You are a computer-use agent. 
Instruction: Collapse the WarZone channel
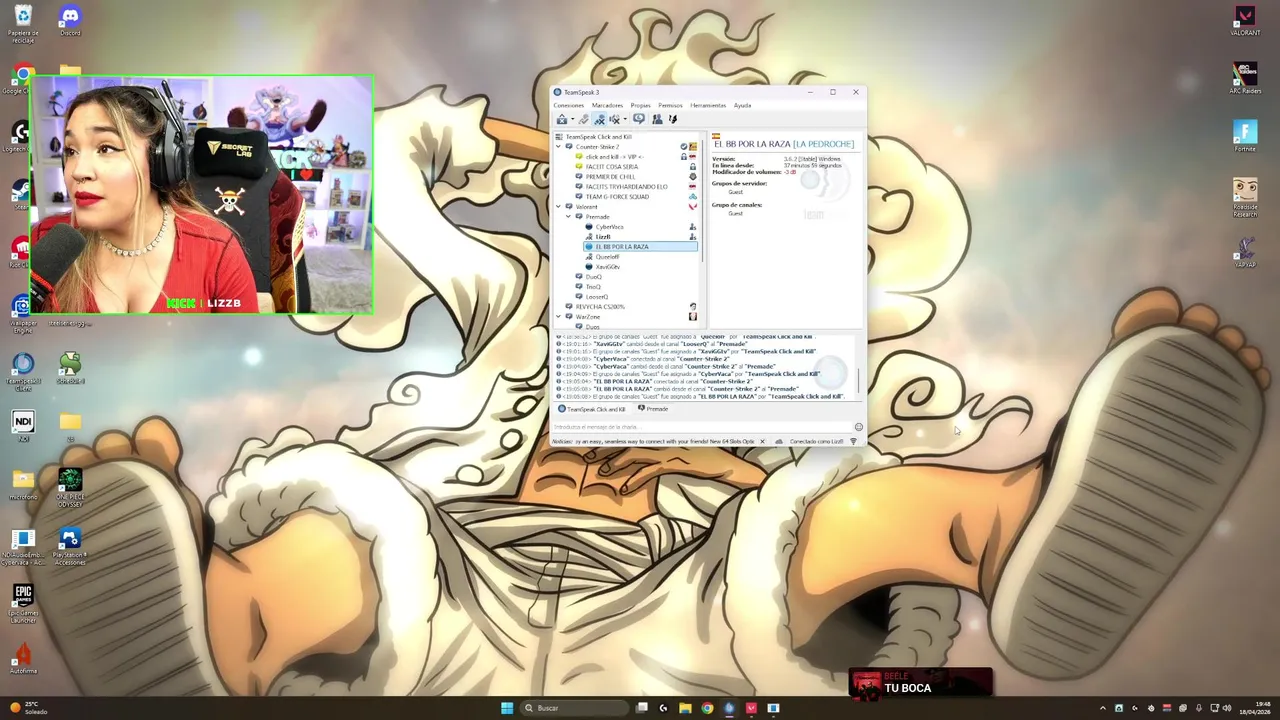[558, 317]
